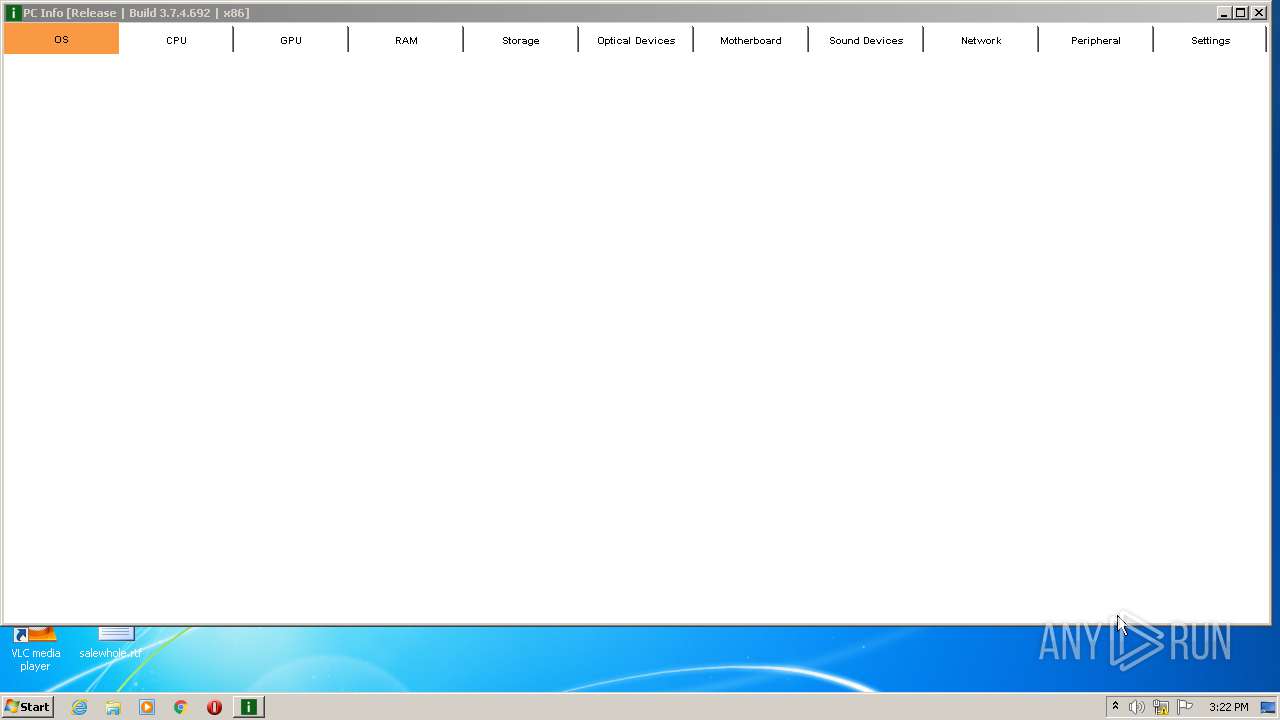Screen dimensions: 1280x720
Task: Select the salewhole.rtf desktop file
Action: coord(111,645)
